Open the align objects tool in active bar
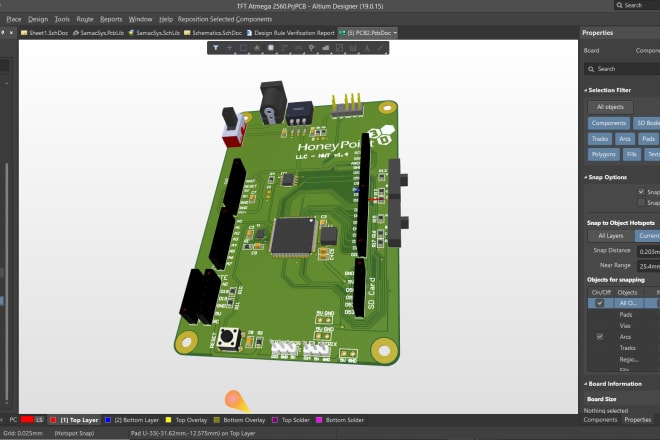Viewport: 660px width, 440px height. (x=257, y=48)
